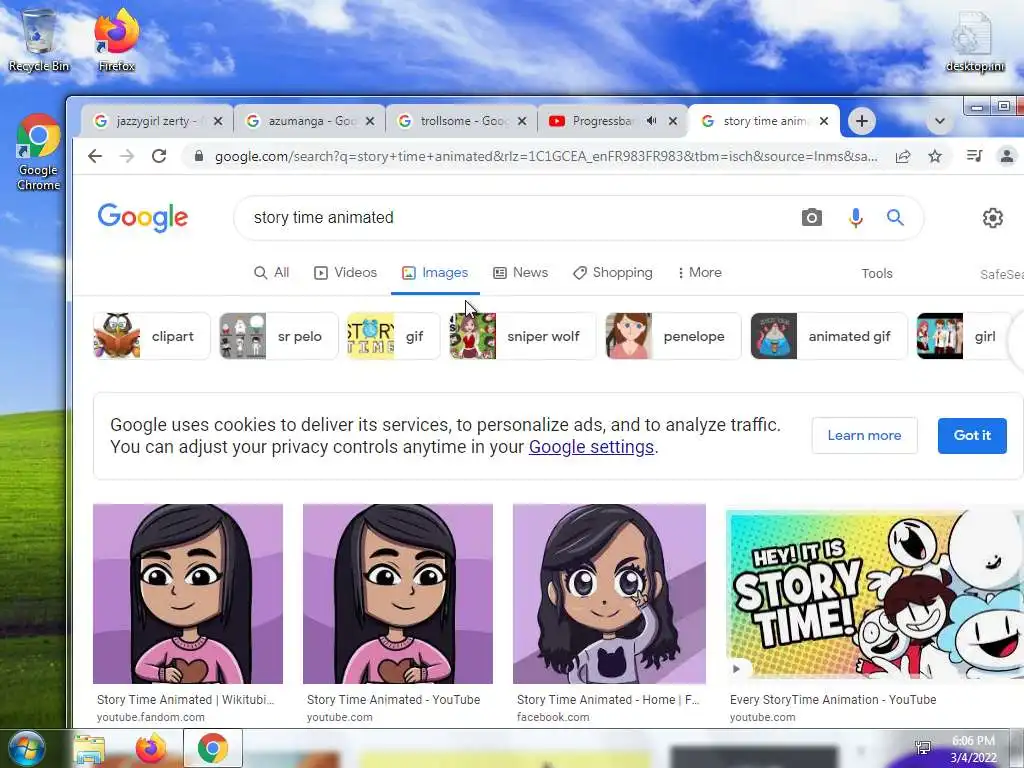
Task: Open the Chrome profile avatar icon
Action: coord(1007,156)
